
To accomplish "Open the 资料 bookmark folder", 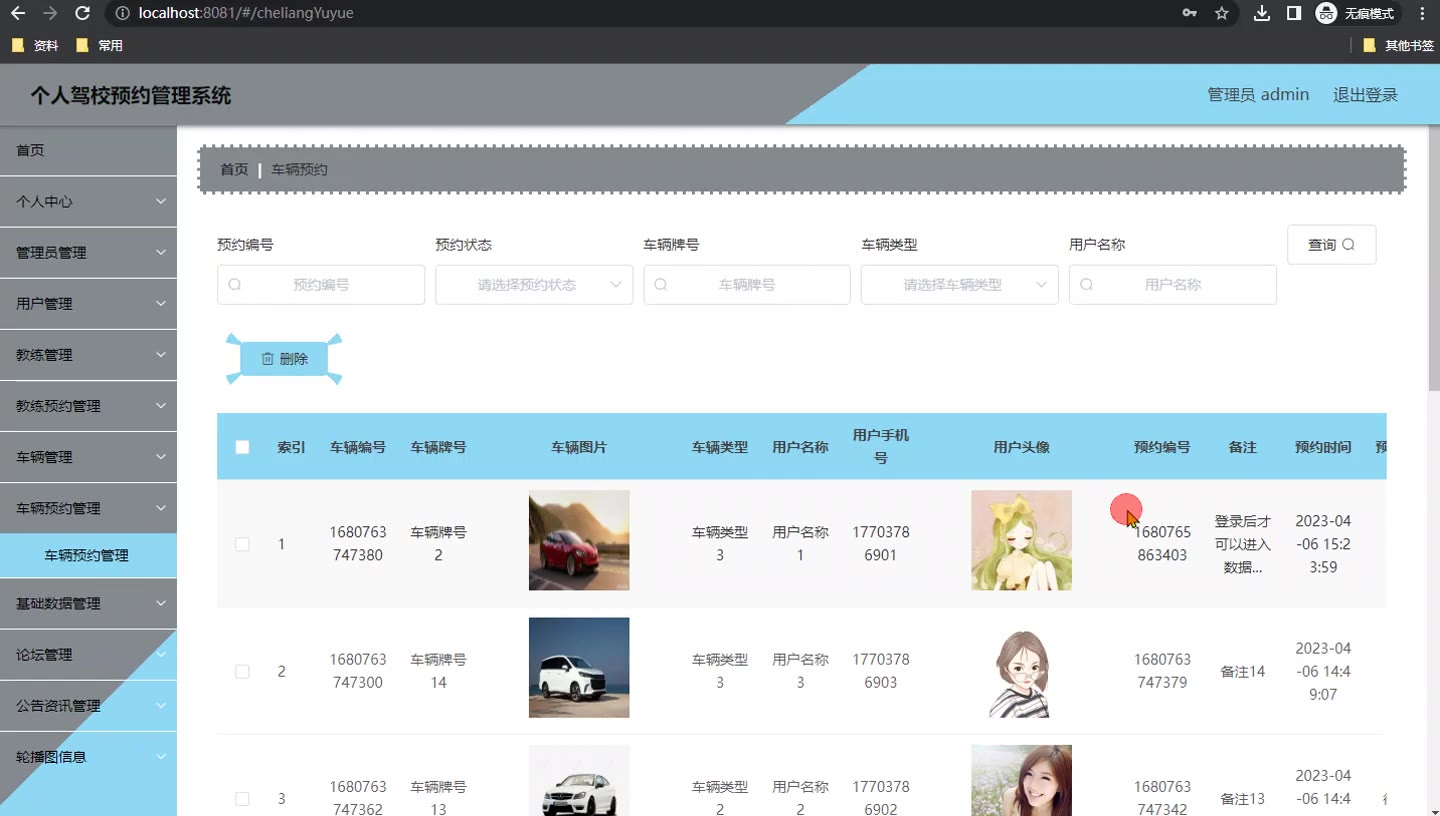I will click(35, 45).
